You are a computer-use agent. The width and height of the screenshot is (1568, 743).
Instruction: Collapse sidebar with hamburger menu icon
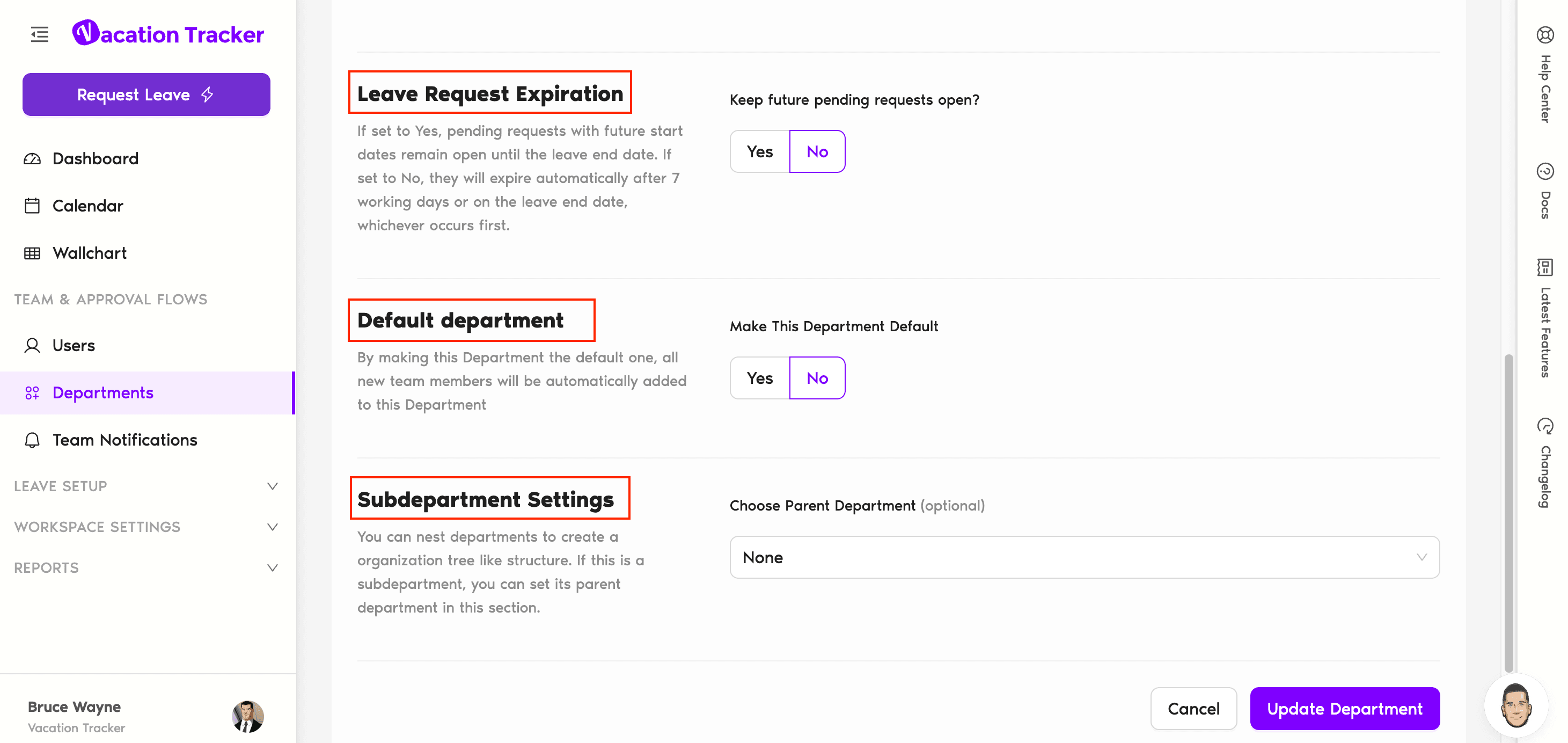(40, 34)
